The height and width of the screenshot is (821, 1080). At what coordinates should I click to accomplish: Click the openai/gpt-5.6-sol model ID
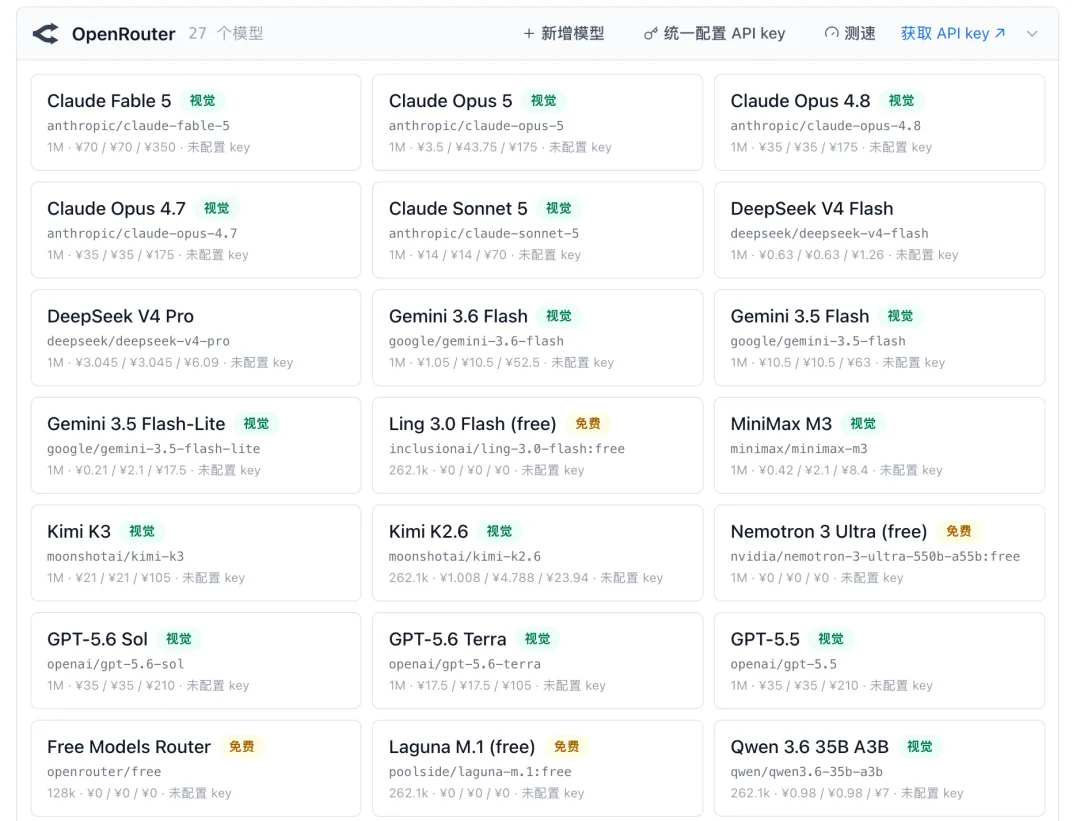click(x=116, y=664)
